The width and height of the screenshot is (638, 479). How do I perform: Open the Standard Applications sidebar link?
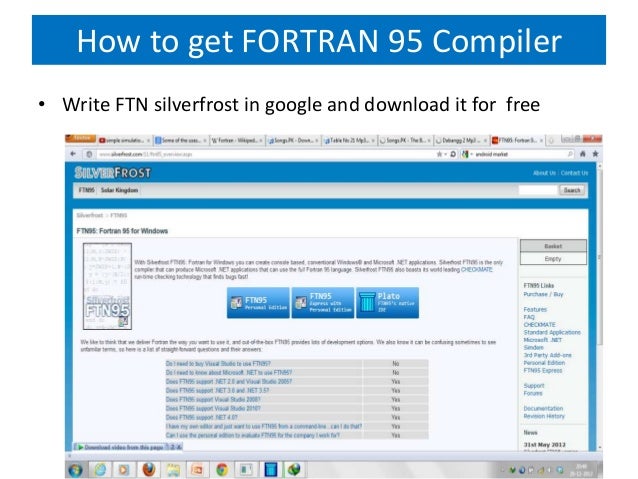[552, 332]
